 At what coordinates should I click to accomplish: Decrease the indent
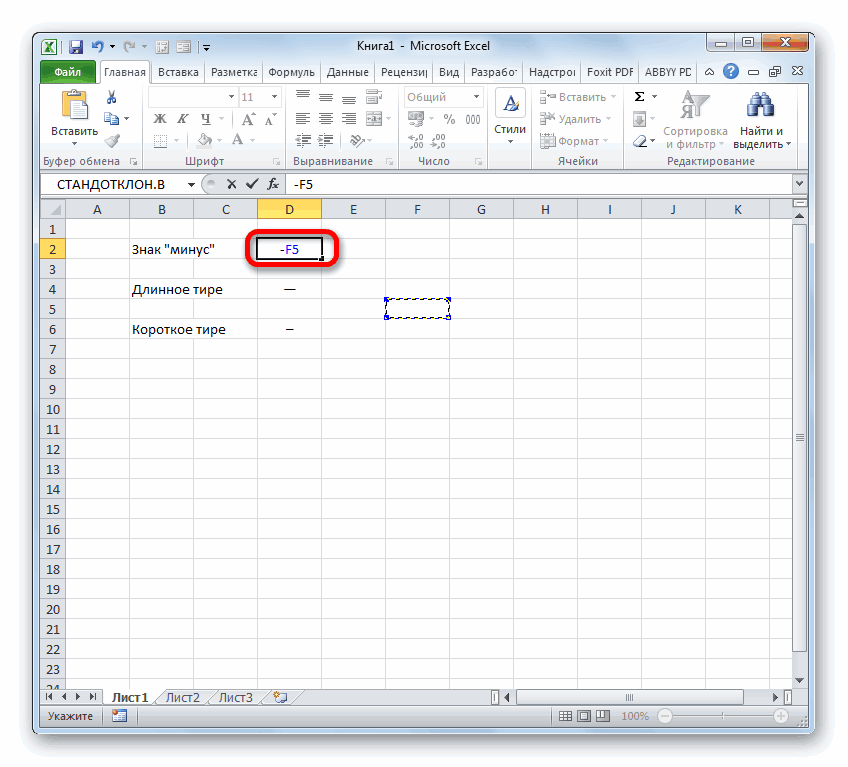[303, 141]
